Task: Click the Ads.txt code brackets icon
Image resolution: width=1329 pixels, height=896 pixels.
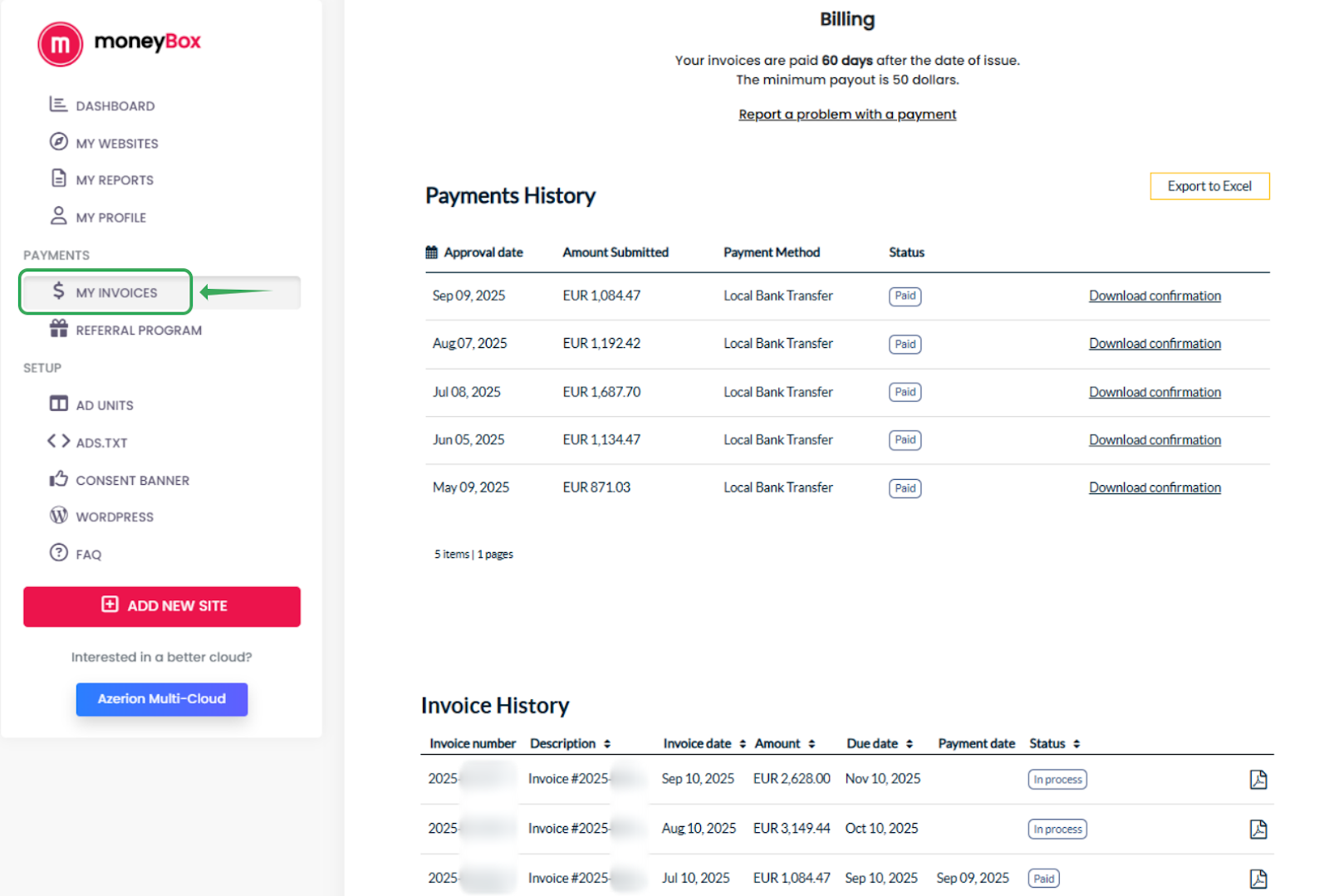Action: coord(58,441)
